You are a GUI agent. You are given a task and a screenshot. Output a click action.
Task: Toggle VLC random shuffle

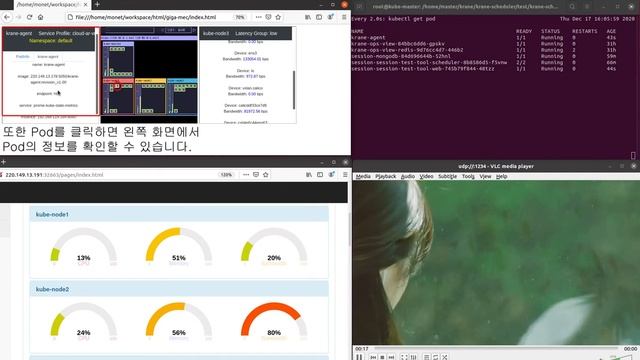pos(445,357)
